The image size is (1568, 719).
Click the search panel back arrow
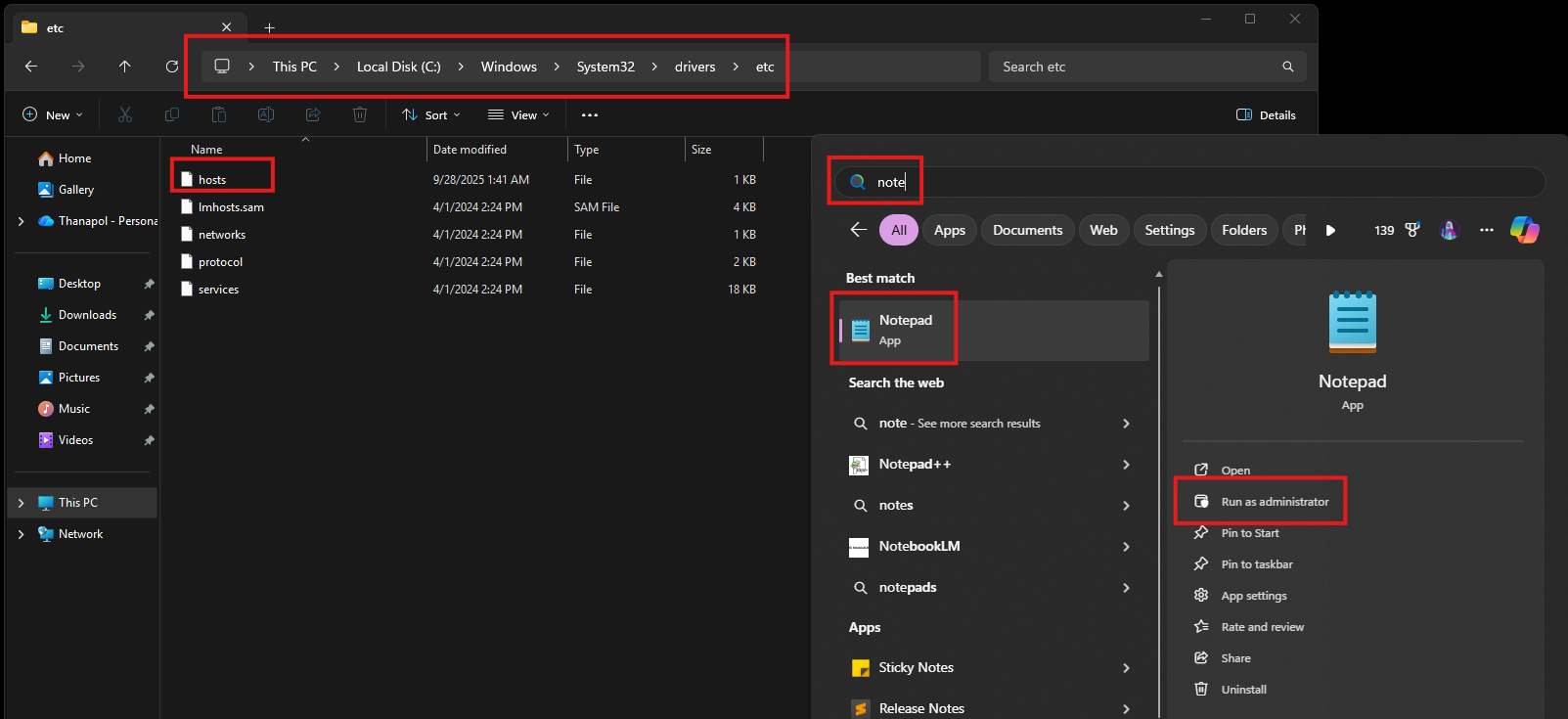click(859, 230)
